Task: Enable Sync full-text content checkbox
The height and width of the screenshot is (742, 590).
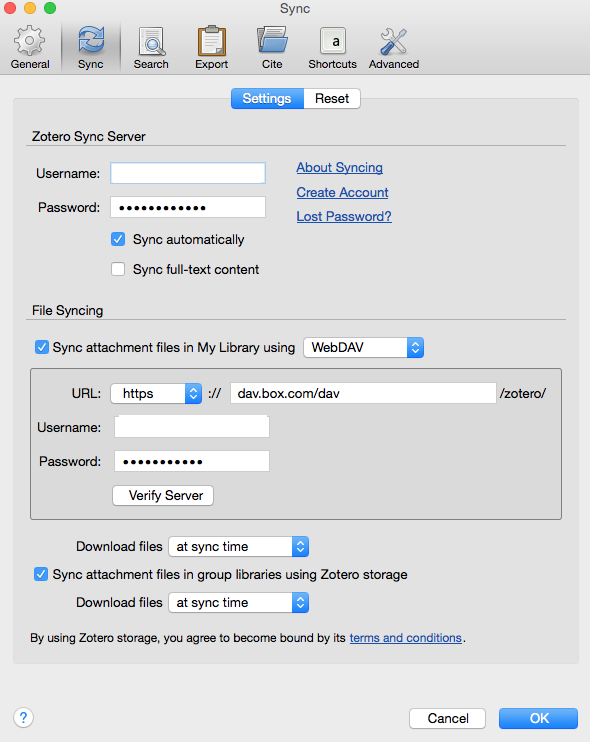Action: point(118,269)
